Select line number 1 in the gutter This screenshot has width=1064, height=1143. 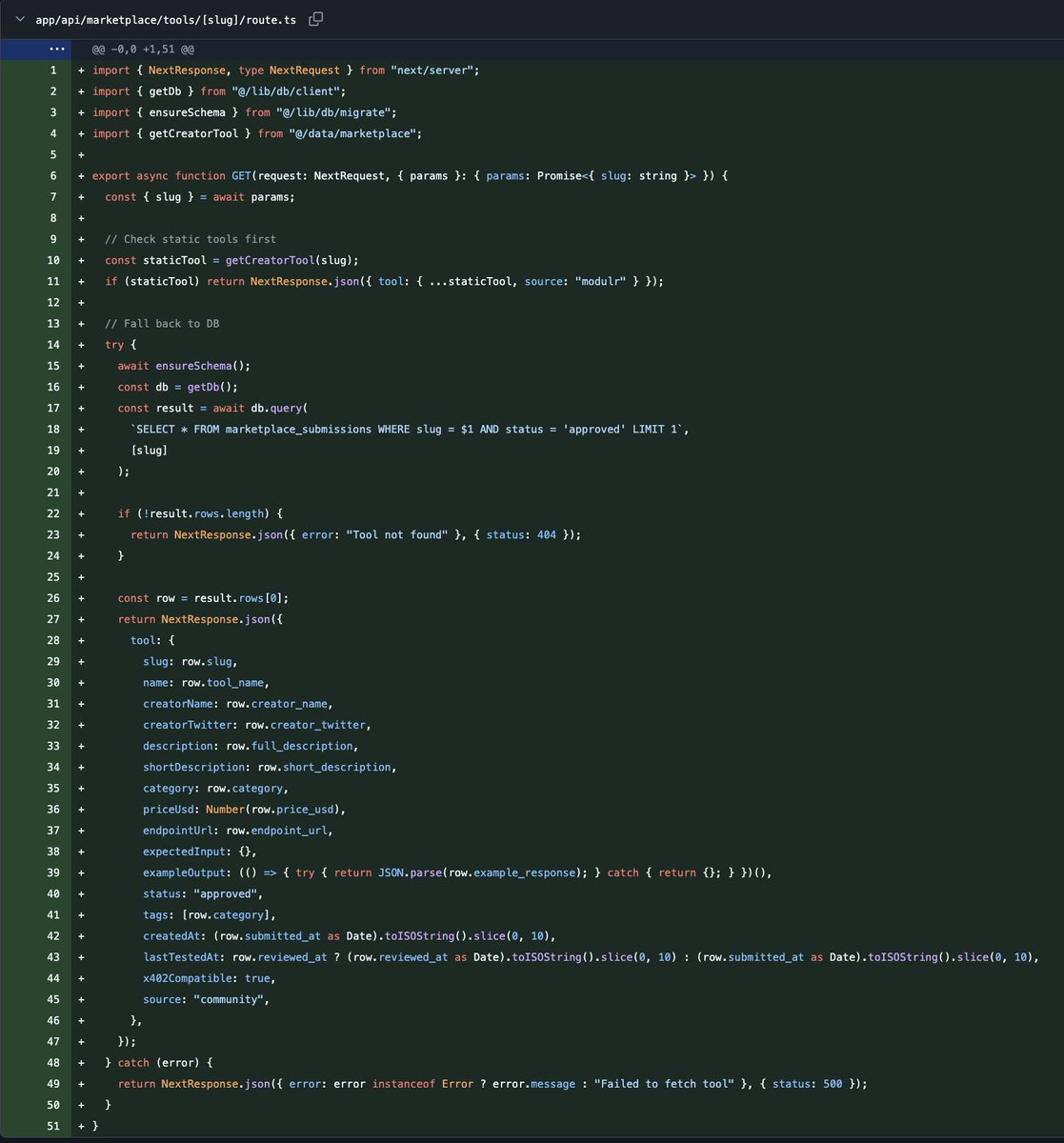53,70
